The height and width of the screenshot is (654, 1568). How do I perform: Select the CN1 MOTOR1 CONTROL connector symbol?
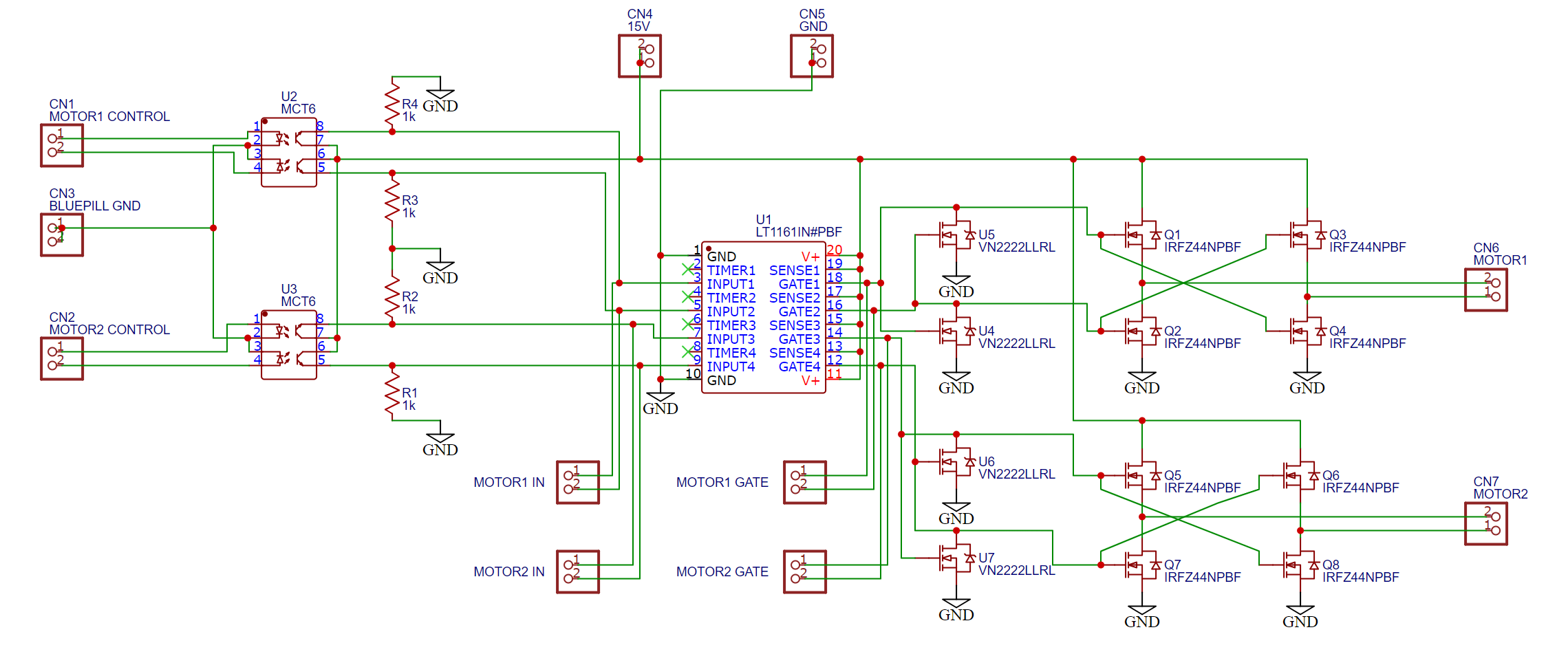[x=62, y=145]
